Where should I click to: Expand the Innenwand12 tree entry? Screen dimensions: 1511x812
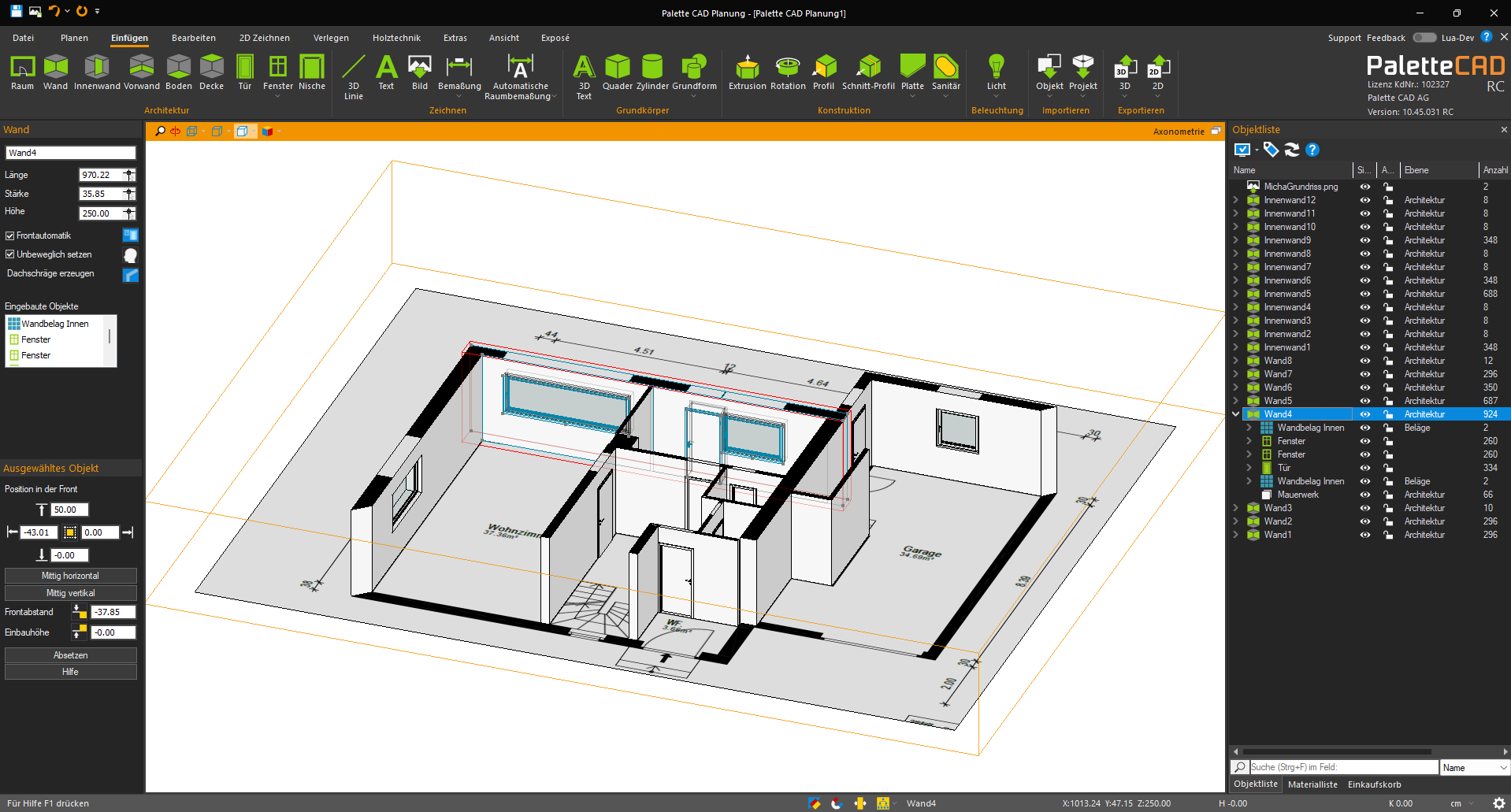tap(1234, 200)
